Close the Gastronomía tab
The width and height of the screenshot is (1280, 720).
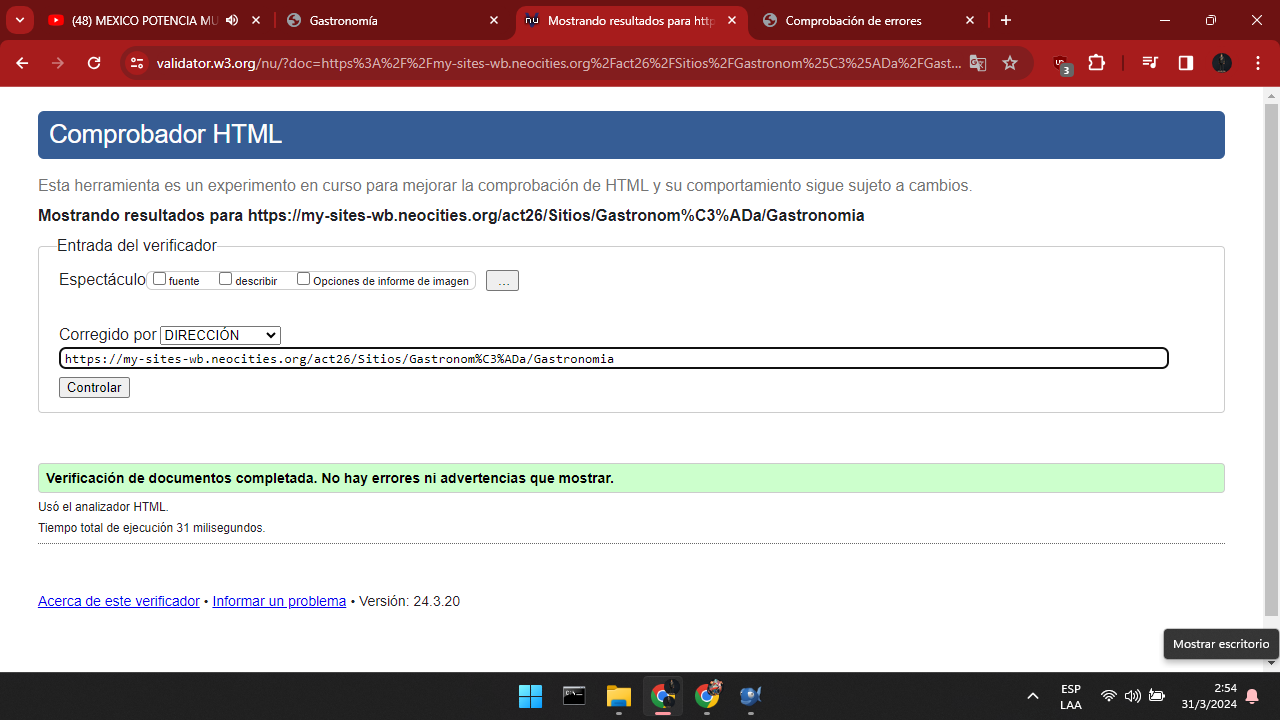pos(494,20)
